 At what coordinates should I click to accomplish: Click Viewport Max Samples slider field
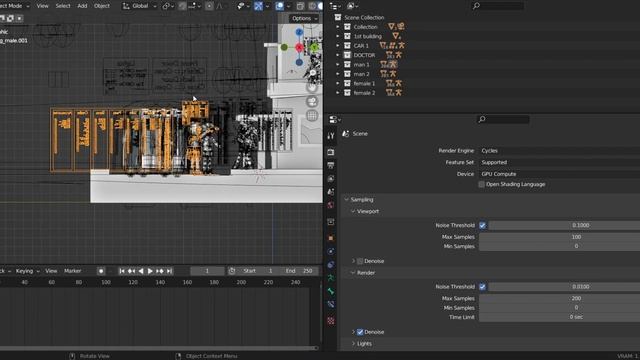click(x=560, y=237)
